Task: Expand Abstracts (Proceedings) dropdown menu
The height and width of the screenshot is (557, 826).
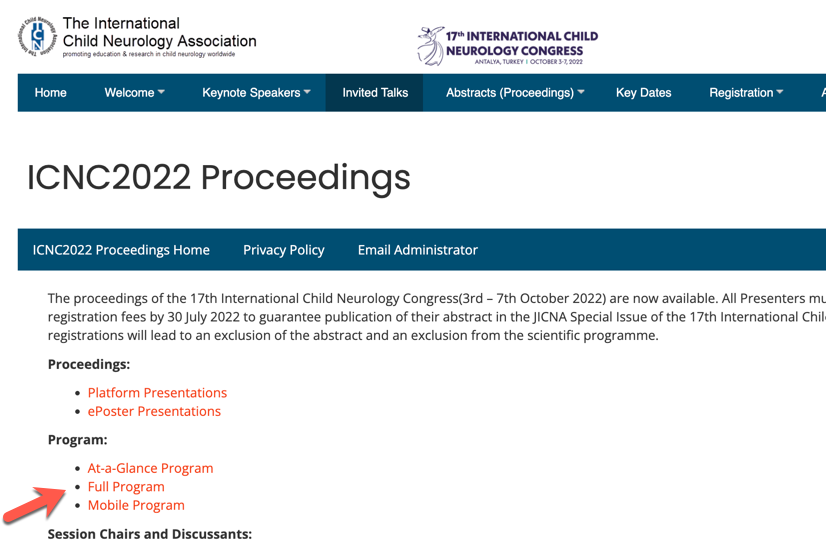Action: pyautogui.click(x=515, y=93)
